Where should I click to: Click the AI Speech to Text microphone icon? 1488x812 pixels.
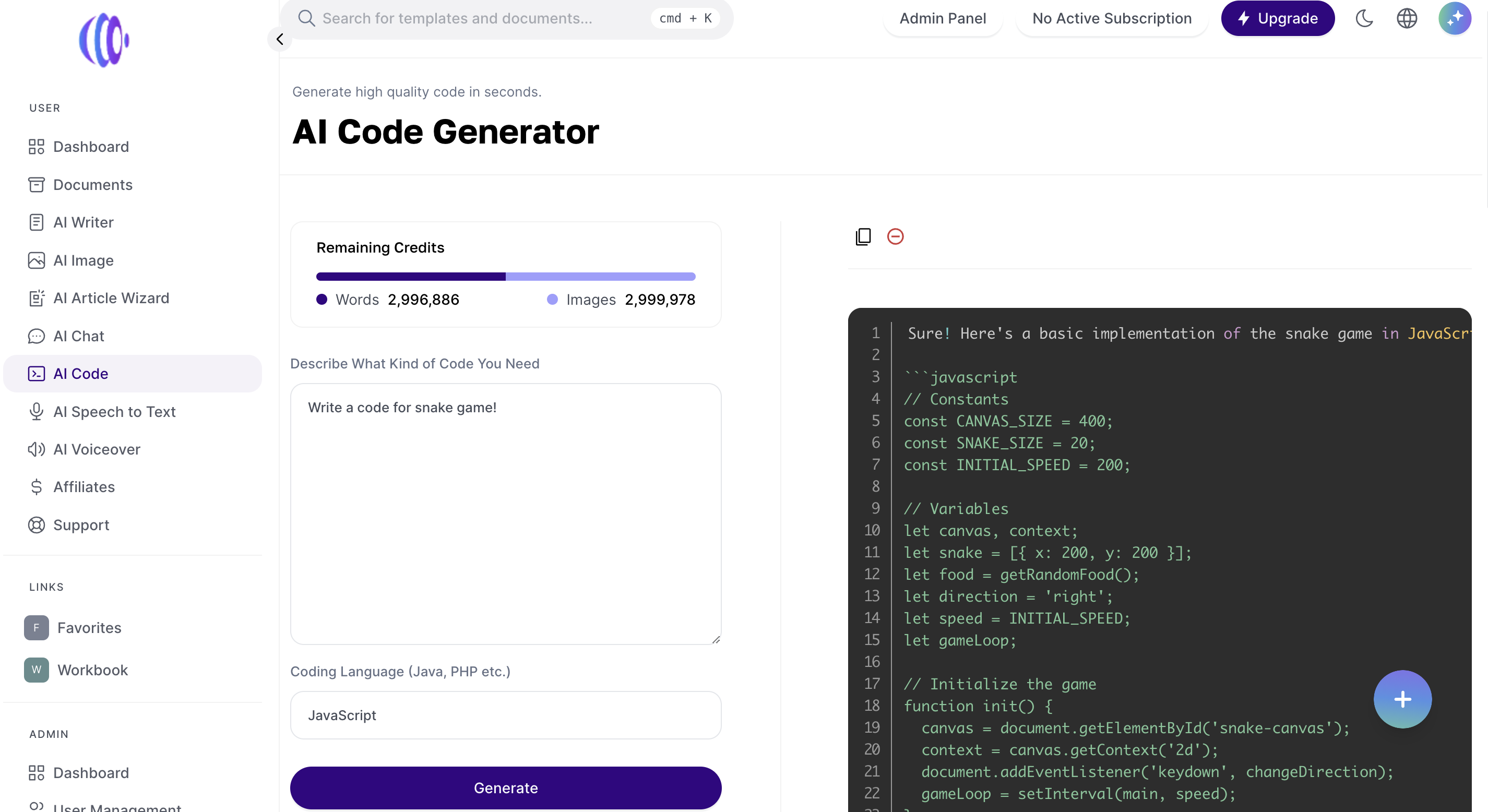(37, 412)
